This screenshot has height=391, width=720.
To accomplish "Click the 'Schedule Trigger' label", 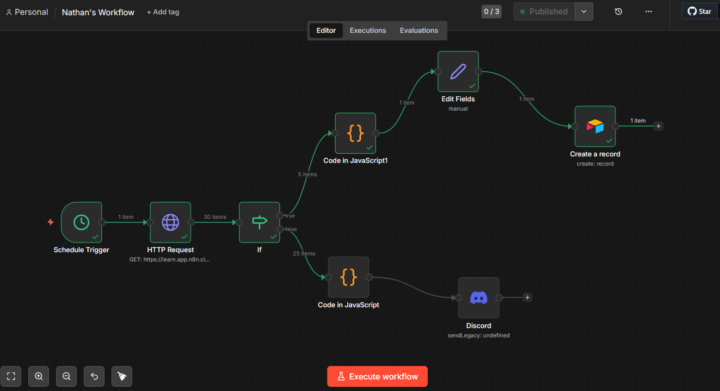I will 81,250.
